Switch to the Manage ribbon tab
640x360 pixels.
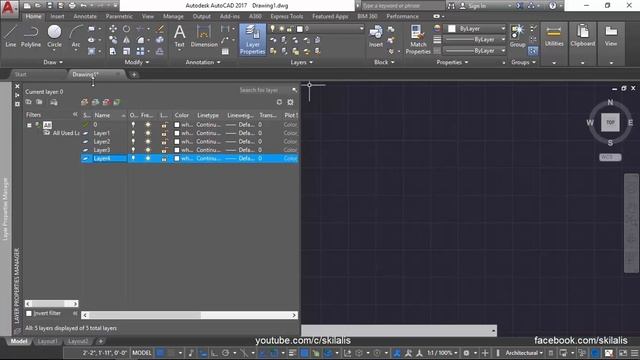point(173,16)
